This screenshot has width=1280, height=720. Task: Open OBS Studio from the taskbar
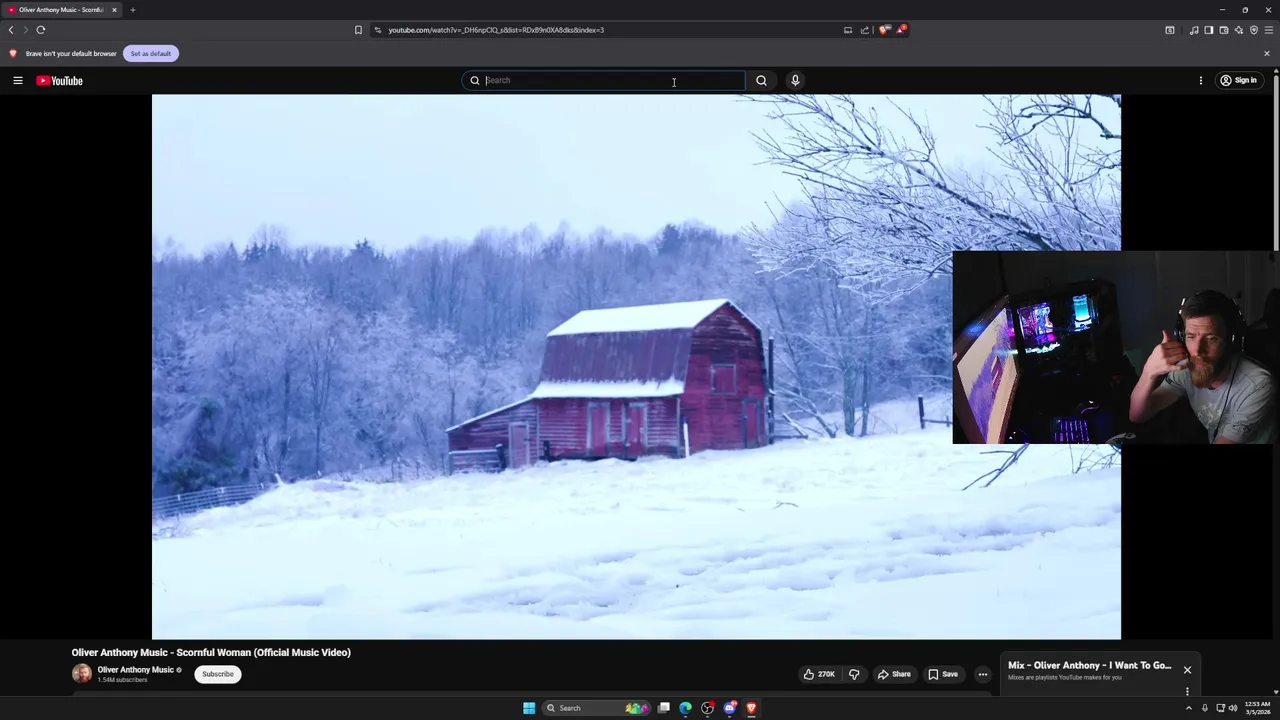point(708,708)
